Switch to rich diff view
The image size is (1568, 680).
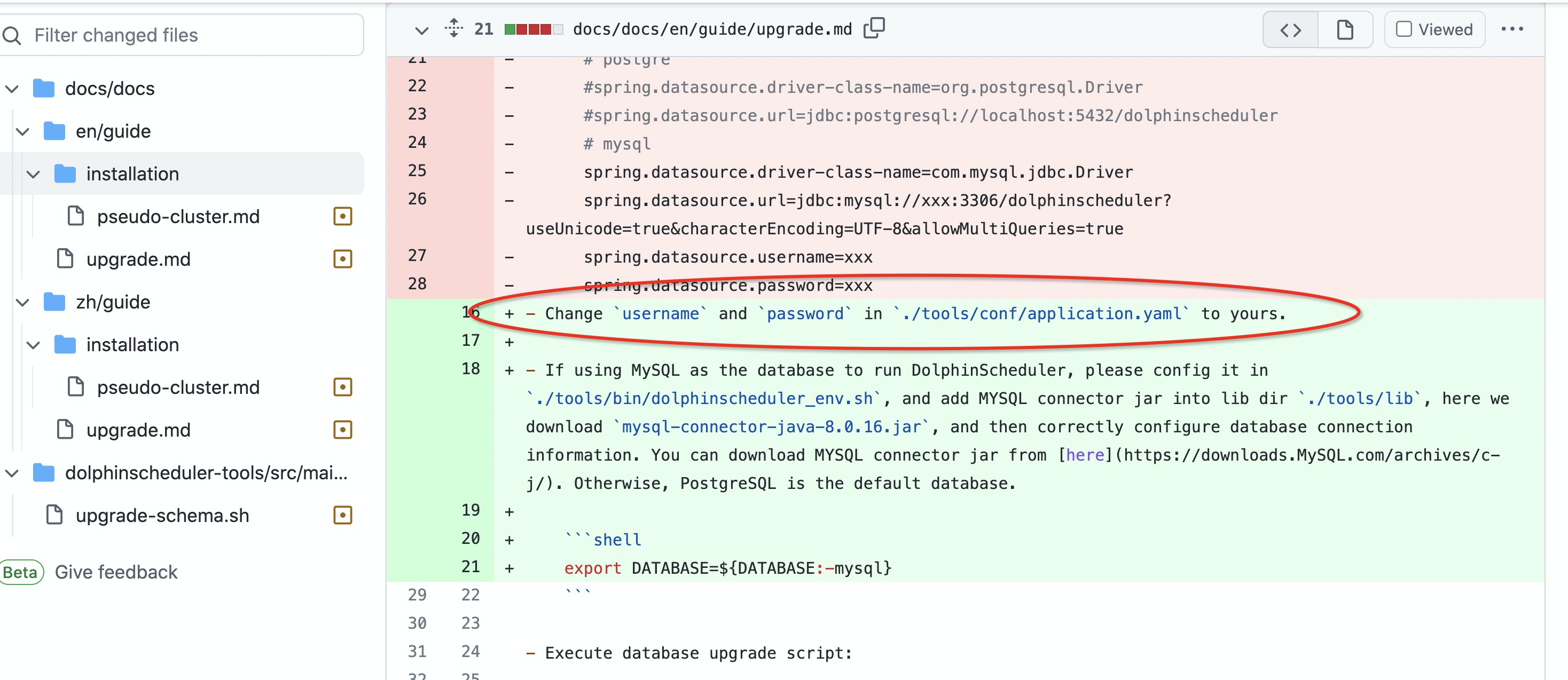(x=1345, y=30)
